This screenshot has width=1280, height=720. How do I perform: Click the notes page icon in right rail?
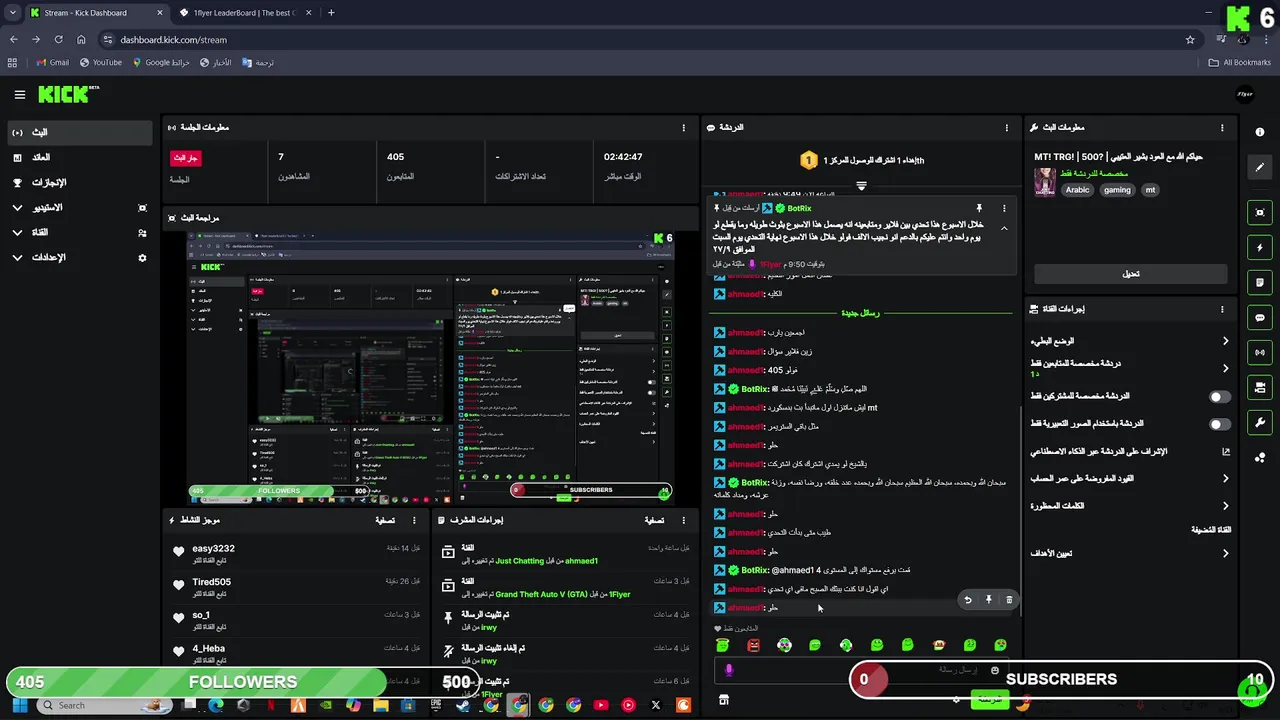(1260, 282)
